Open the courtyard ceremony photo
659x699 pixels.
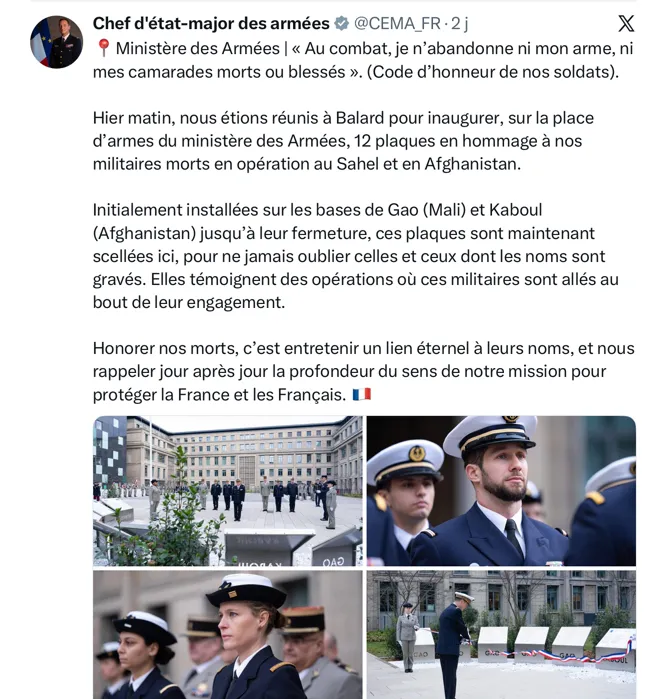click(x=227, y=491)
